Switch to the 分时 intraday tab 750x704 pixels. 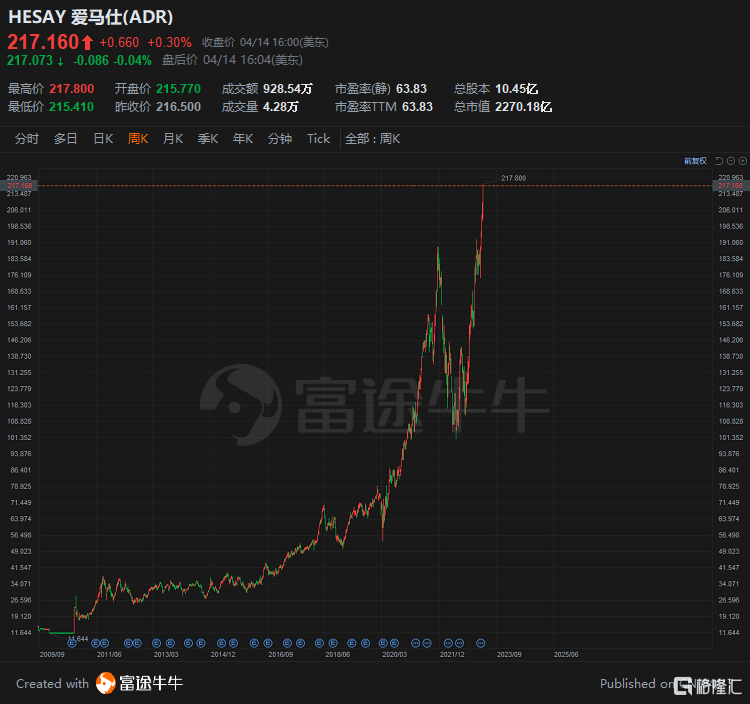pyautogui.click(x=27, y=139)
